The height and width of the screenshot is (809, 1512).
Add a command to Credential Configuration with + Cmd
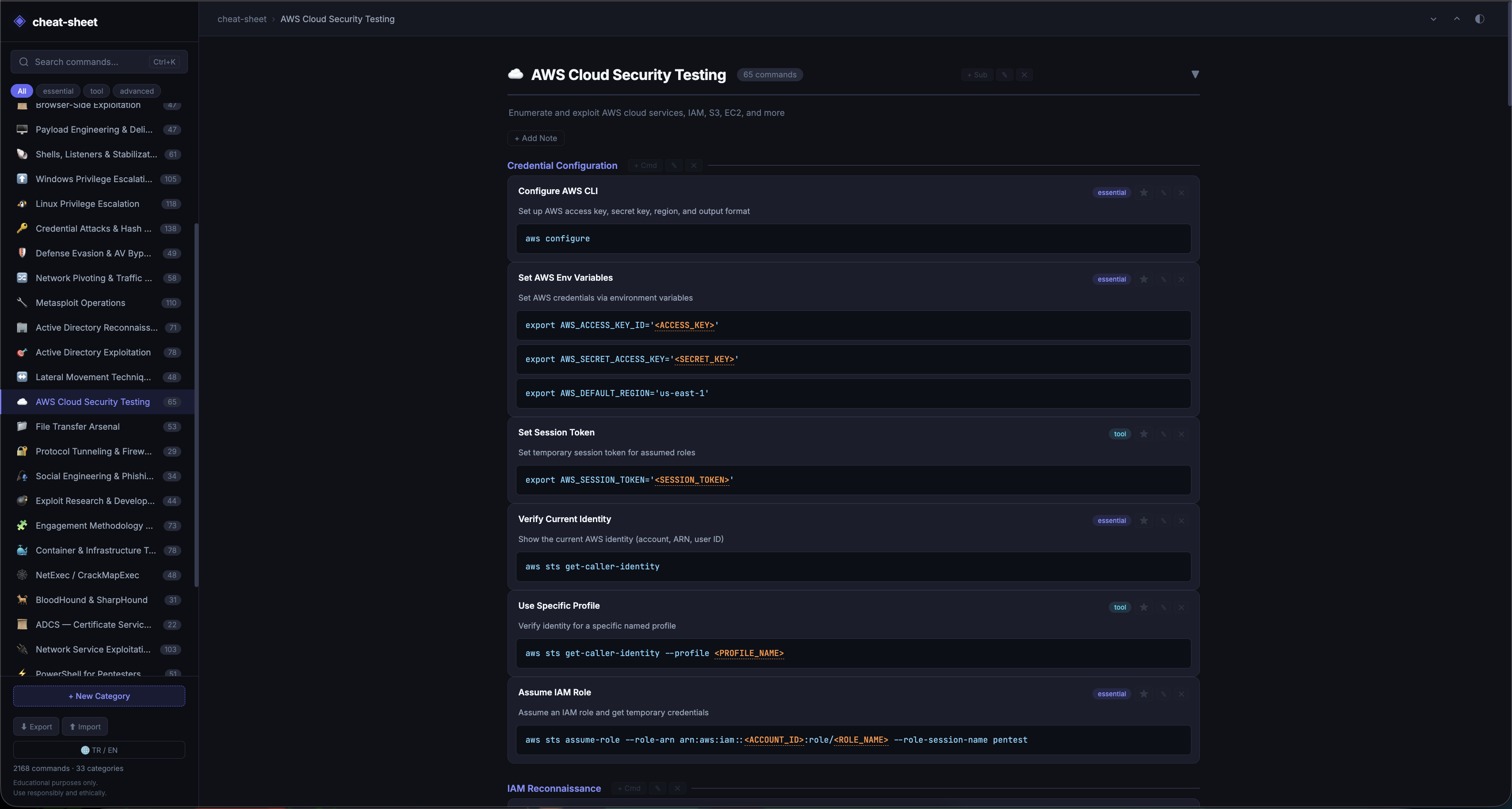[x=645, y=165]
